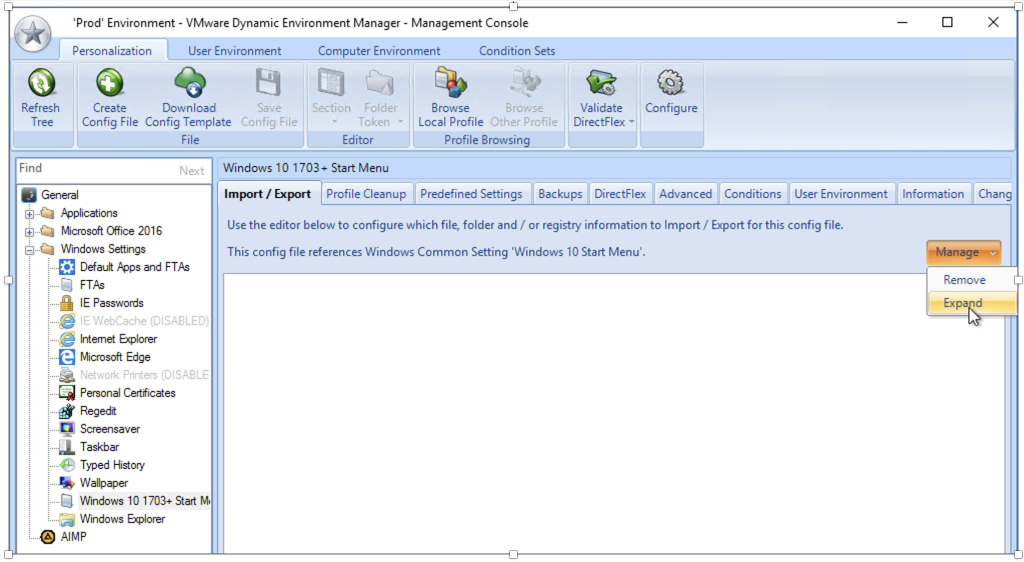
Task: Open the Validate DirectFlex dropdown arrow
Action: [632, 122]
